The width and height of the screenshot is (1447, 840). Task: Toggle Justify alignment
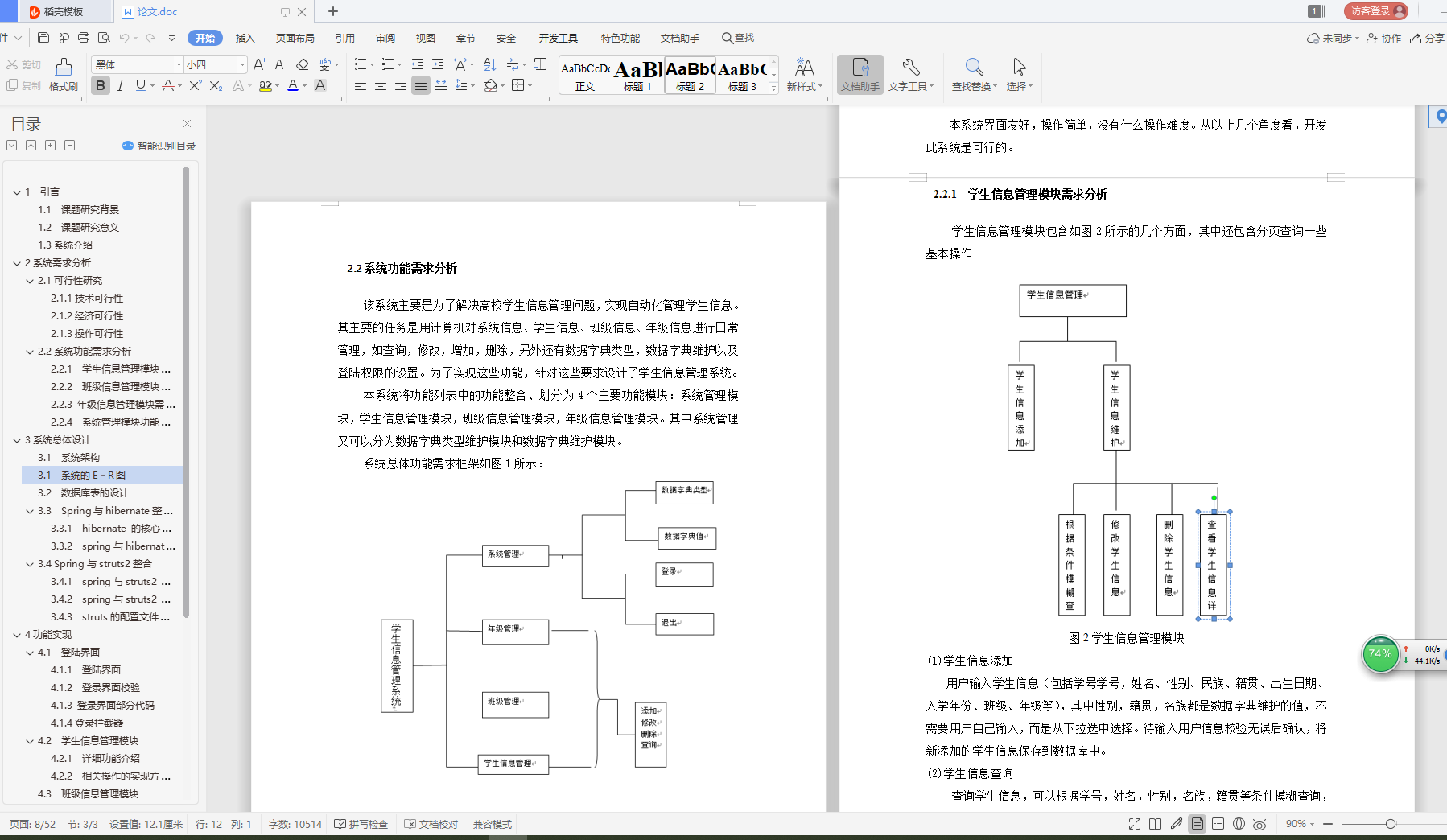pos(421,85)
